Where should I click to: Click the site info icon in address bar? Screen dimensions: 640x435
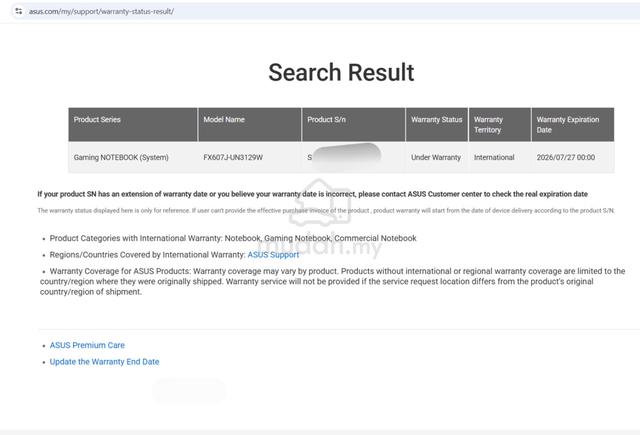(x=19, y=11)
